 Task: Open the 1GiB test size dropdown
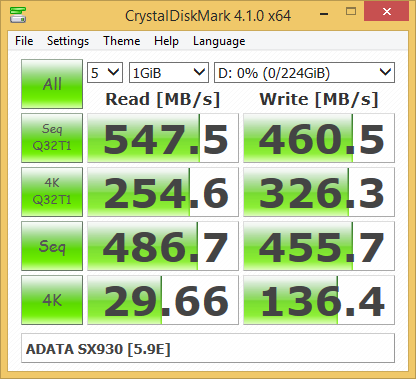click(x=169, y=72)
